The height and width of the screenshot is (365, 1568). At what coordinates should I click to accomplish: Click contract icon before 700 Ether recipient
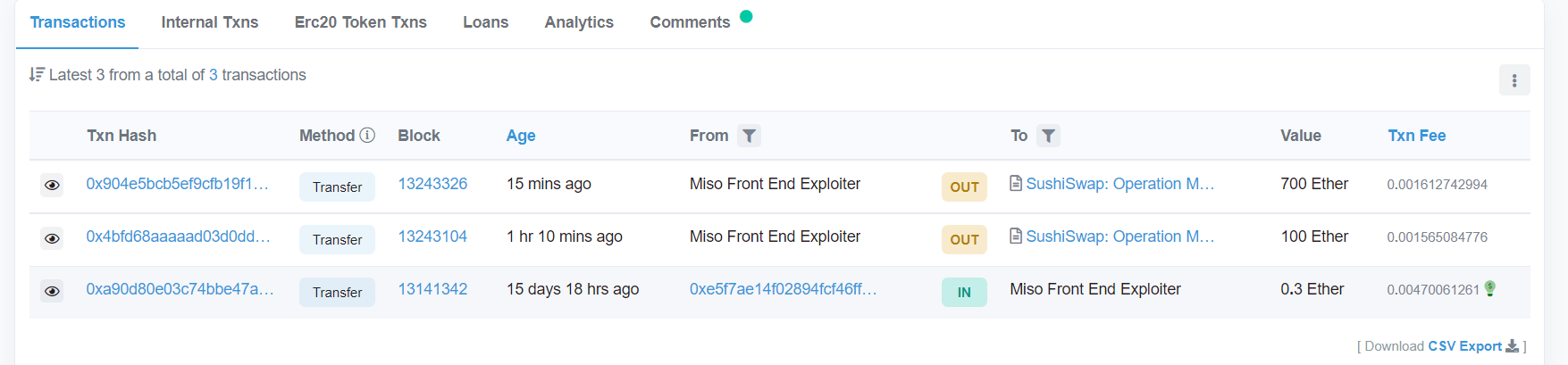tap(1016, 184)
